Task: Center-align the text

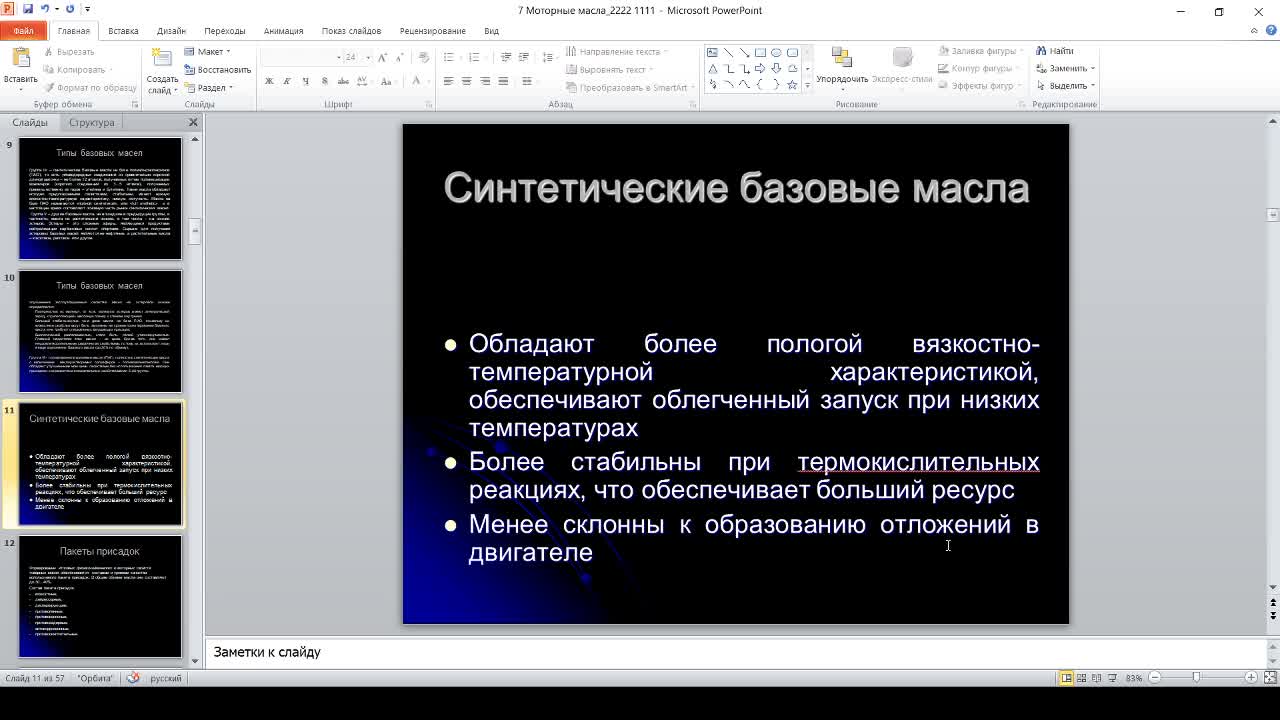Action: [466, 81]
